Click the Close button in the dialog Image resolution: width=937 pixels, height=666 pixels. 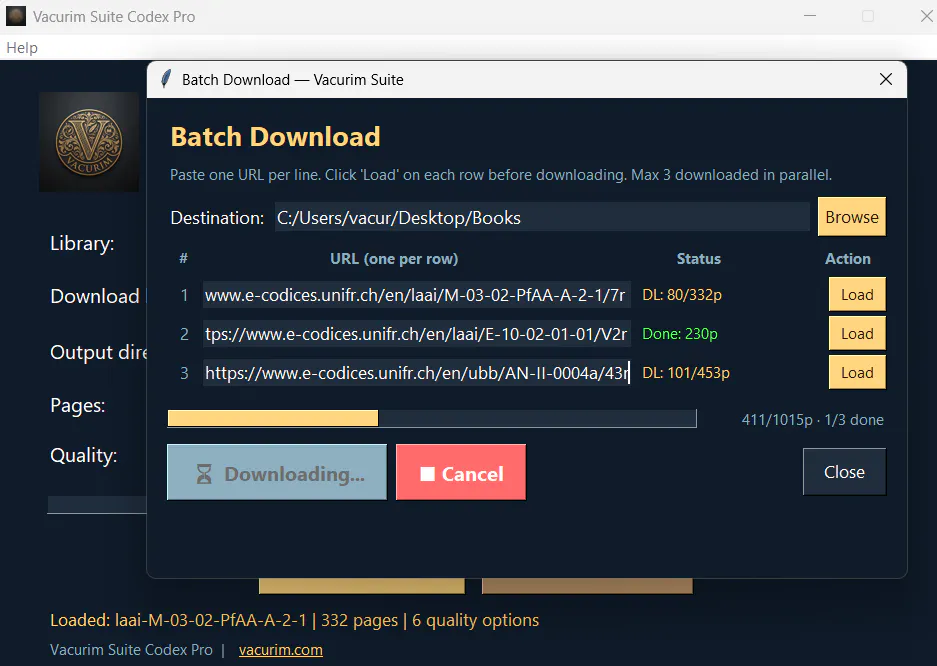pyautogui.click(x=844, y=472)
